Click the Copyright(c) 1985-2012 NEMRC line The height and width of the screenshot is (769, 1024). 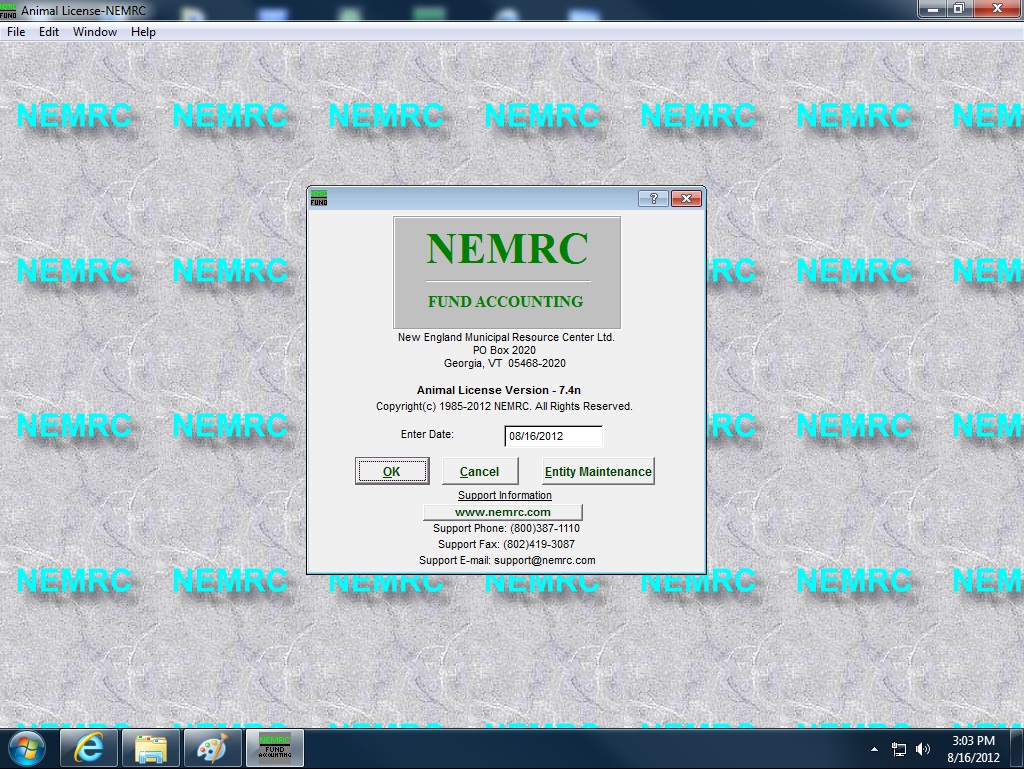pos(504,406)
